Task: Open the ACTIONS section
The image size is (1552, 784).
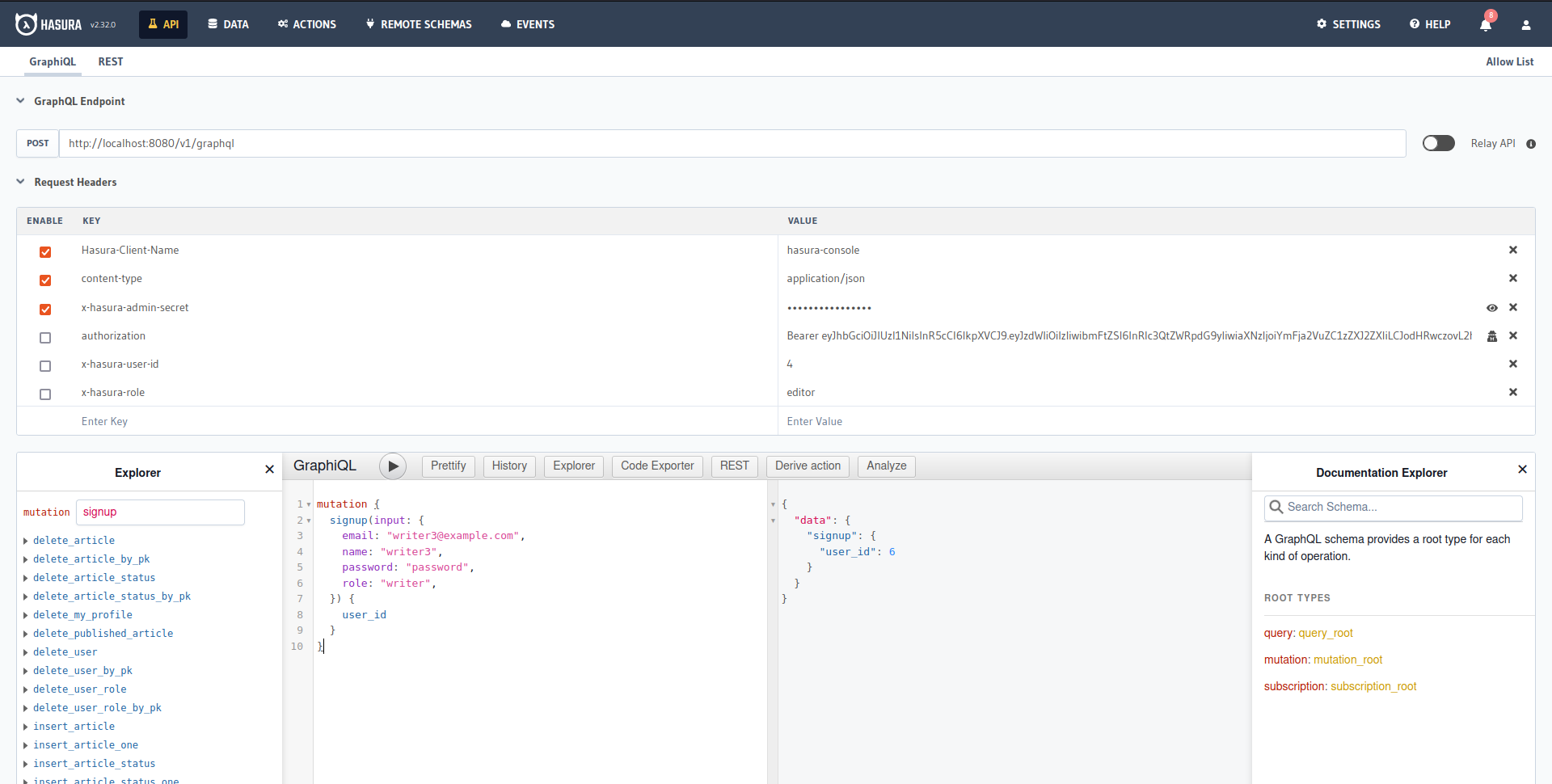Action: pos(306,24)
